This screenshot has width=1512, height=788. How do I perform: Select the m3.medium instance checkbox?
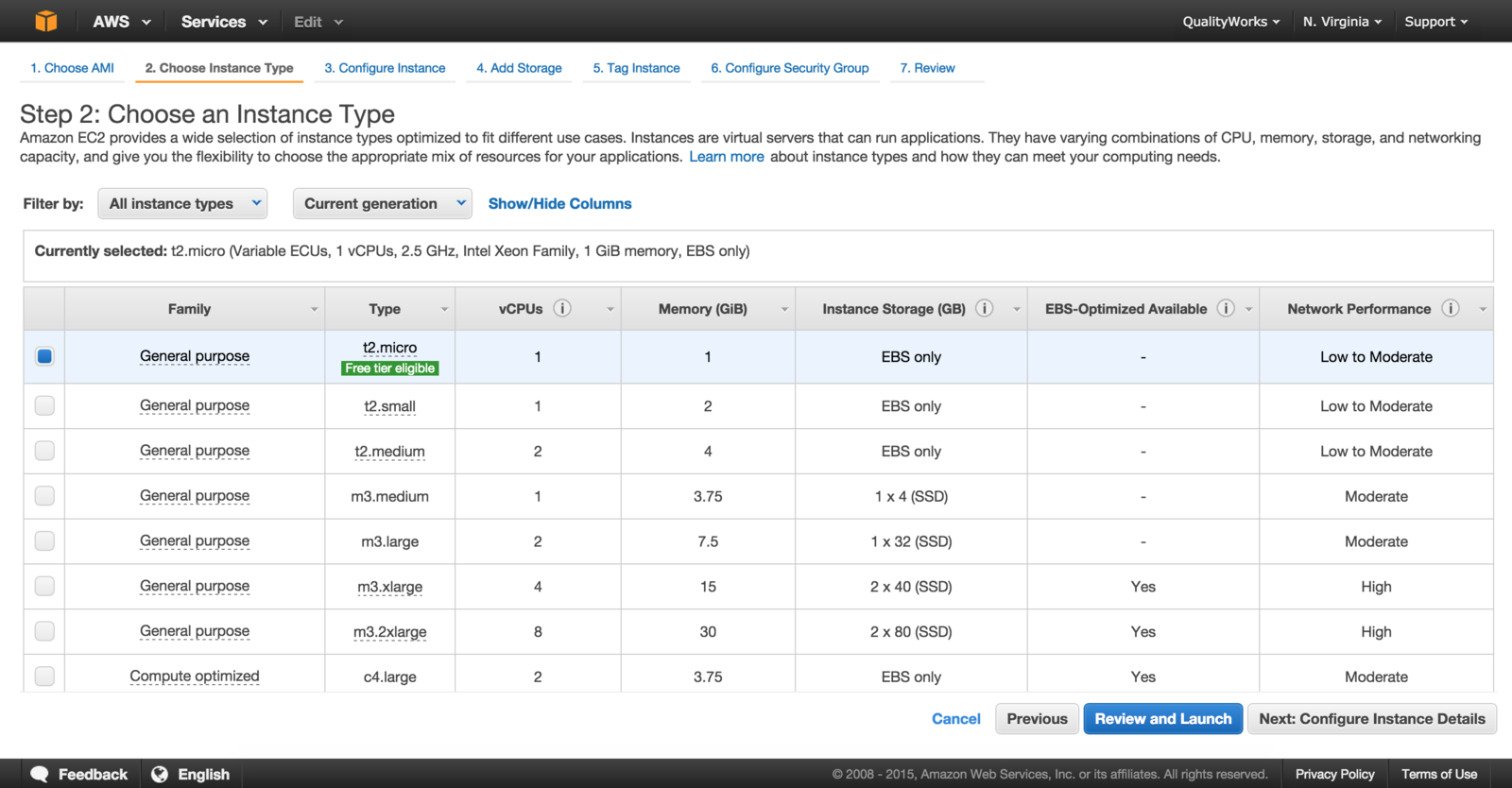[44, 495]
